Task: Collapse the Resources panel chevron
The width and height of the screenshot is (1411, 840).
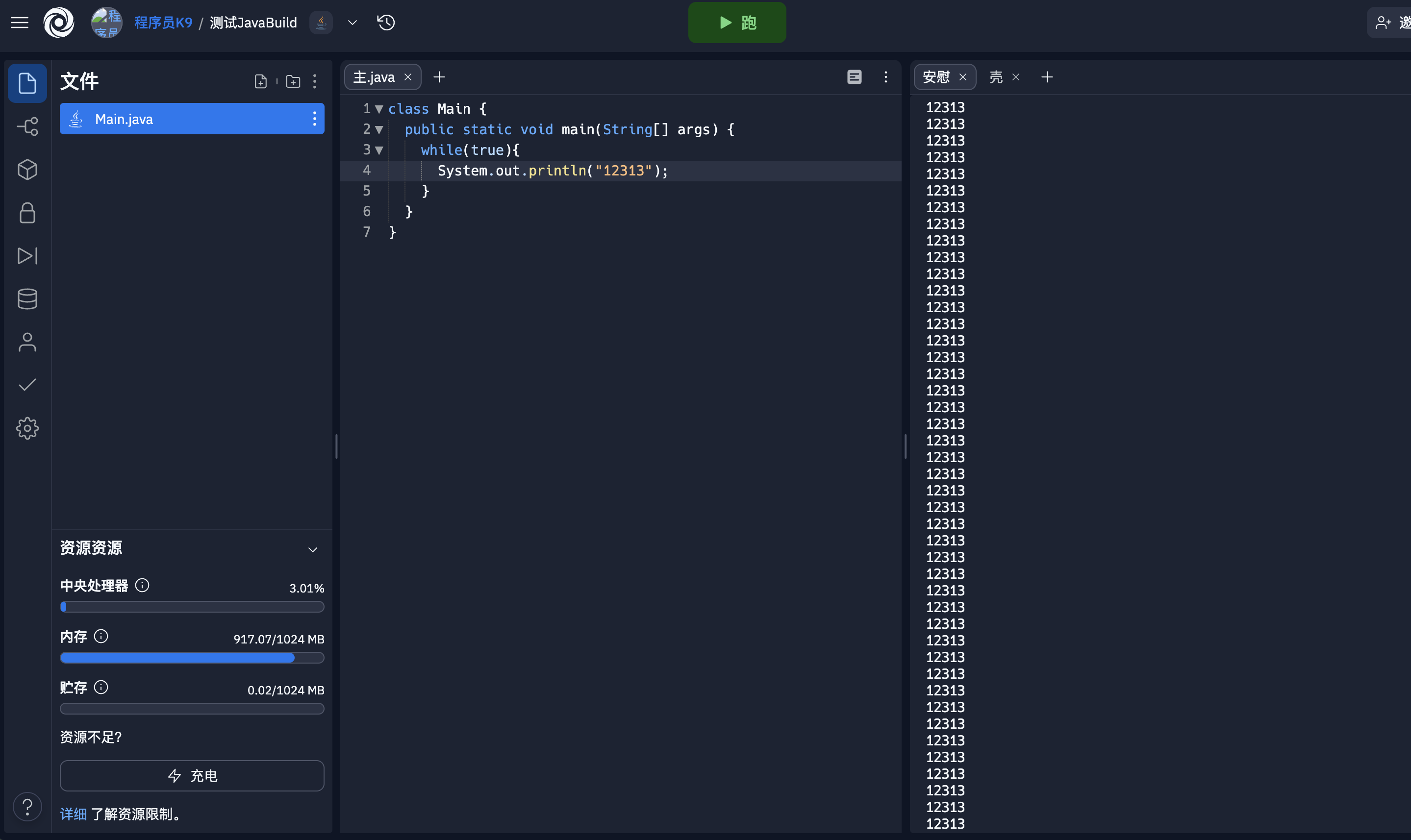Action: click(313, 549)
